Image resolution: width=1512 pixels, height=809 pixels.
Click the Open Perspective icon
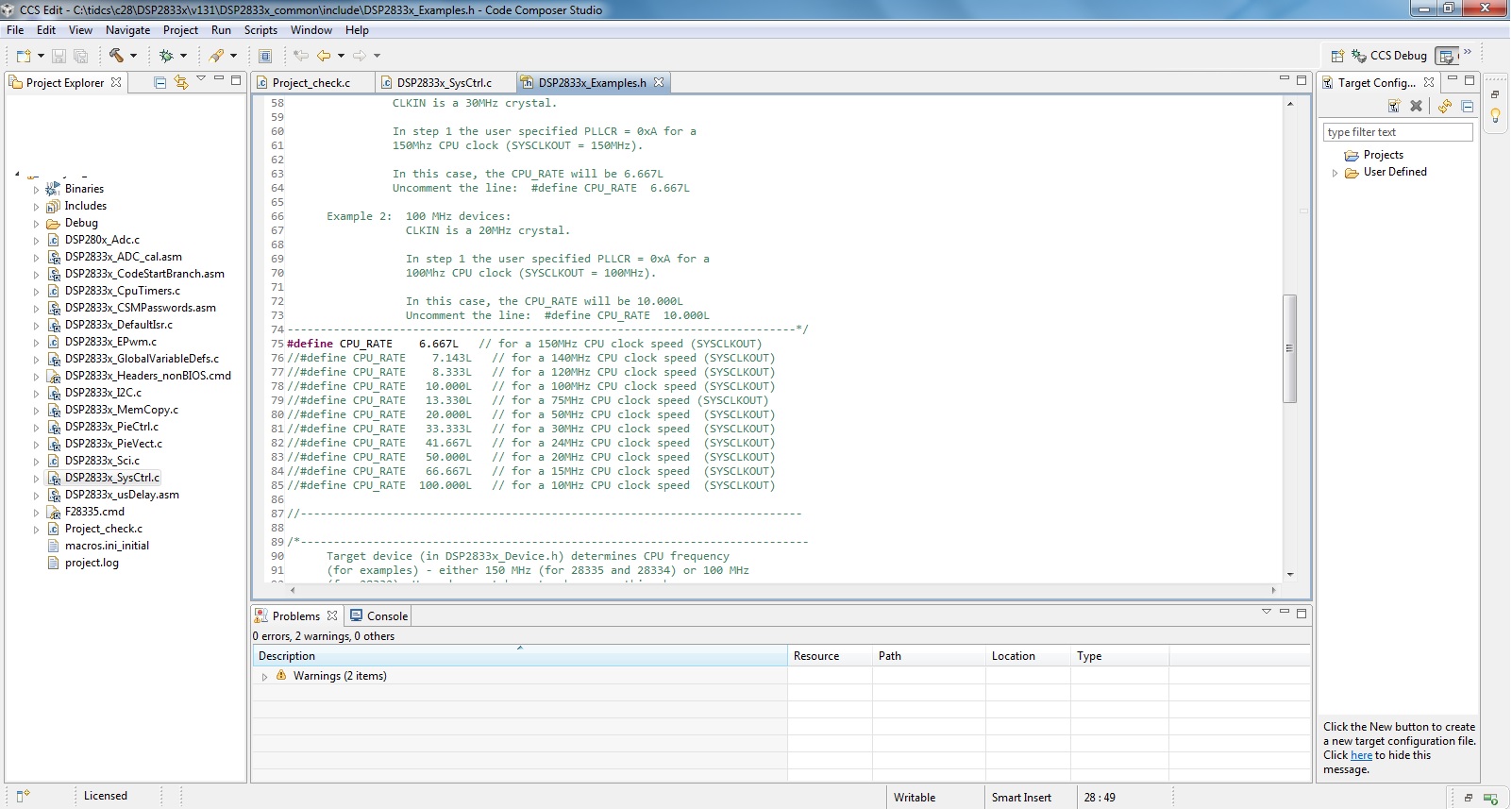1337,56
